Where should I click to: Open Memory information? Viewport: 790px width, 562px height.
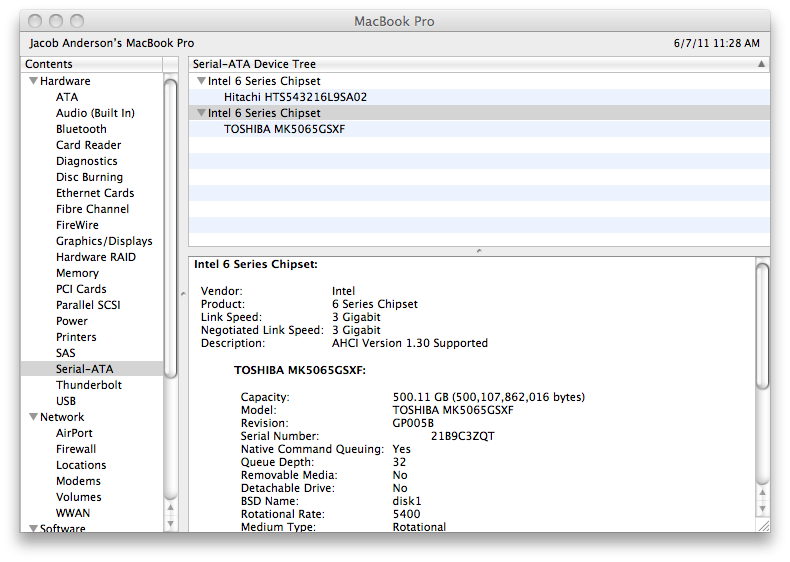click(x=77, y=273)
